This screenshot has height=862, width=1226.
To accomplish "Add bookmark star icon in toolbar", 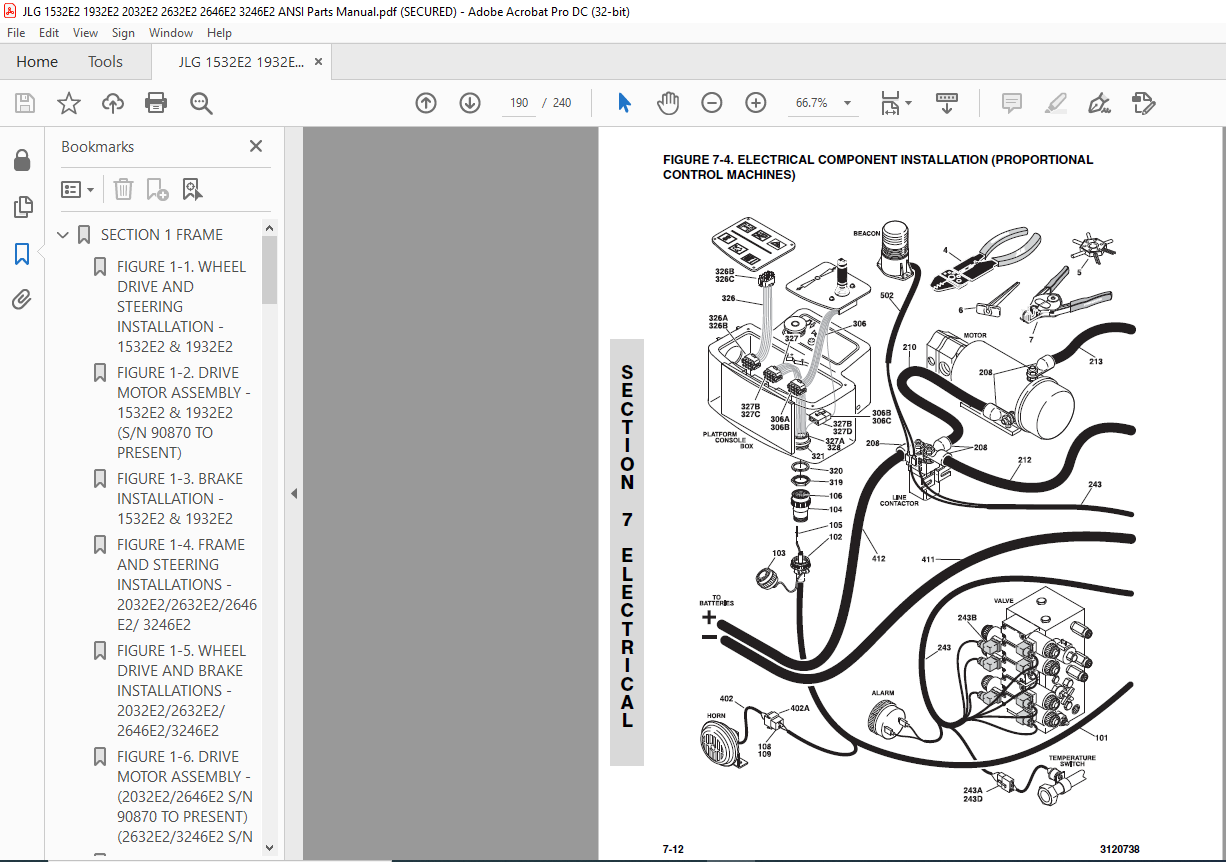I will 69,103.
